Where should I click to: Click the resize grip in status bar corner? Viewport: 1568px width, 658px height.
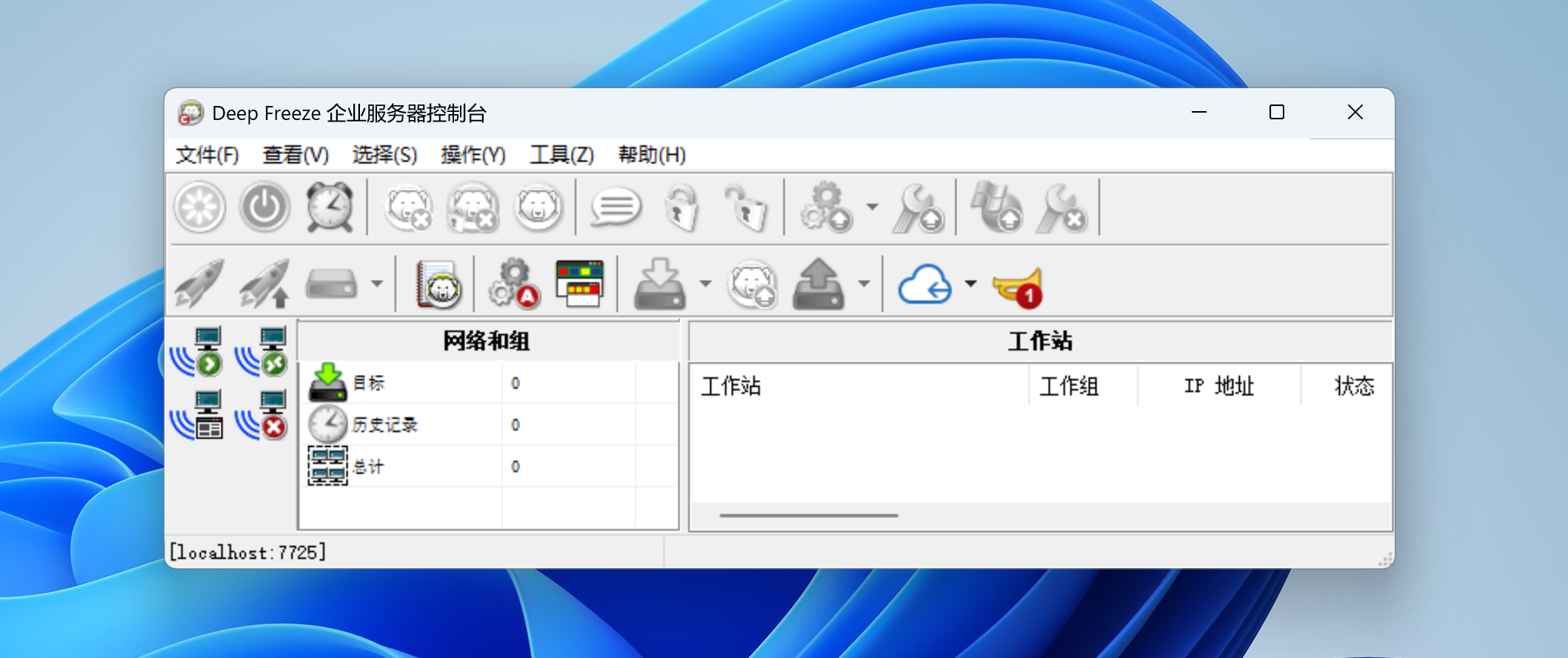tap(1385, 559)
